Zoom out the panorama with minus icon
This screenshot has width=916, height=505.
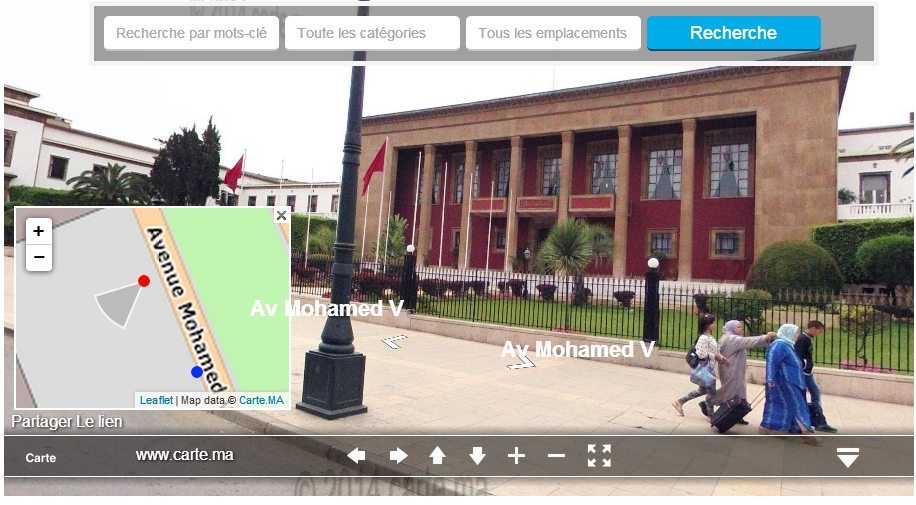pyautogui.click(x=556, y=456)
